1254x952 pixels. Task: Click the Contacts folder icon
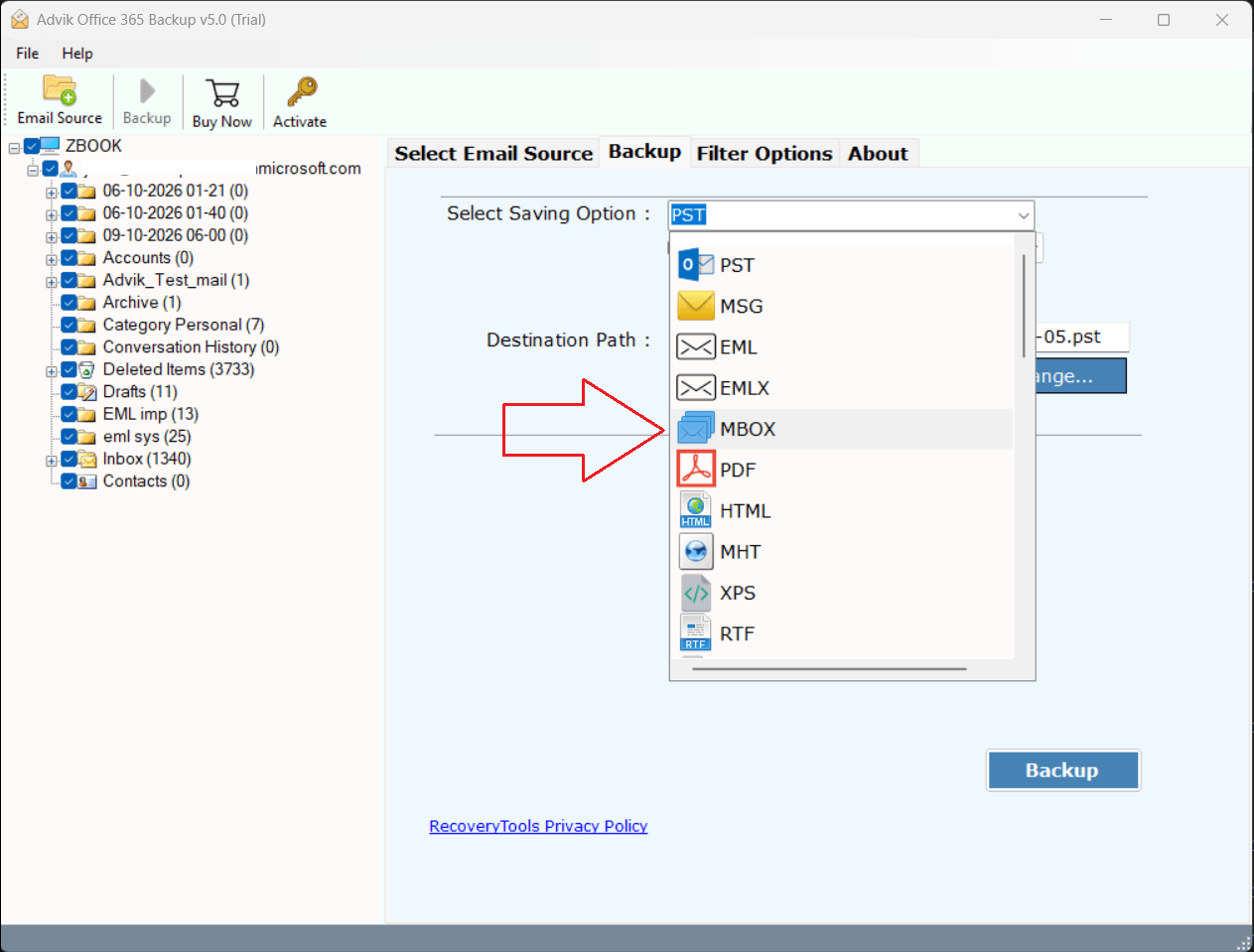tap(86, 481)
